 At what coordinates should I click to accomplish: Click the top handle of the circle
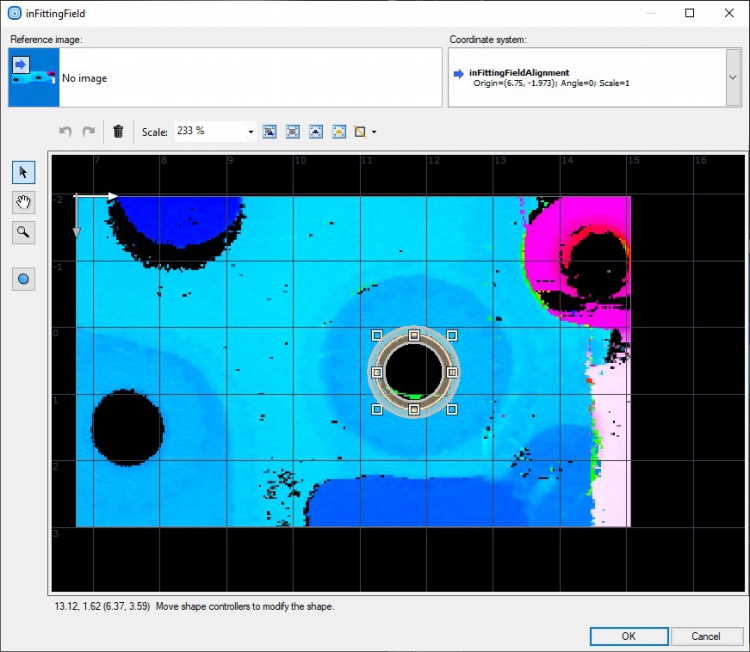414,335
